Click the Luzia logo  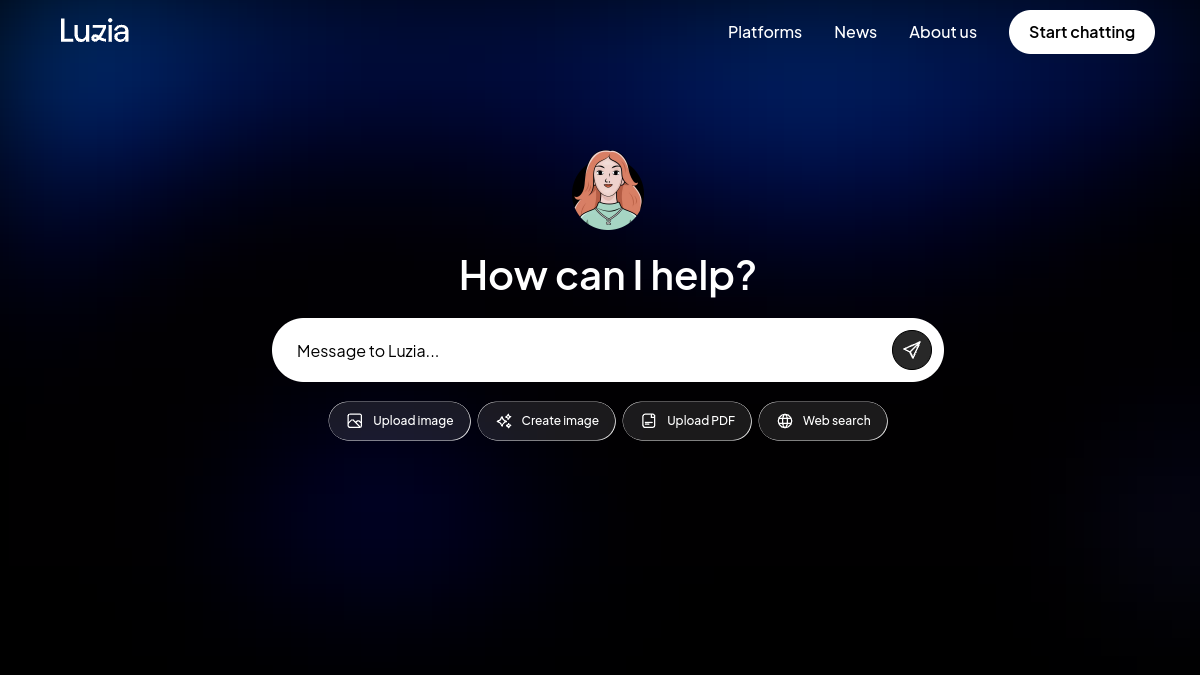click(95, 31)
